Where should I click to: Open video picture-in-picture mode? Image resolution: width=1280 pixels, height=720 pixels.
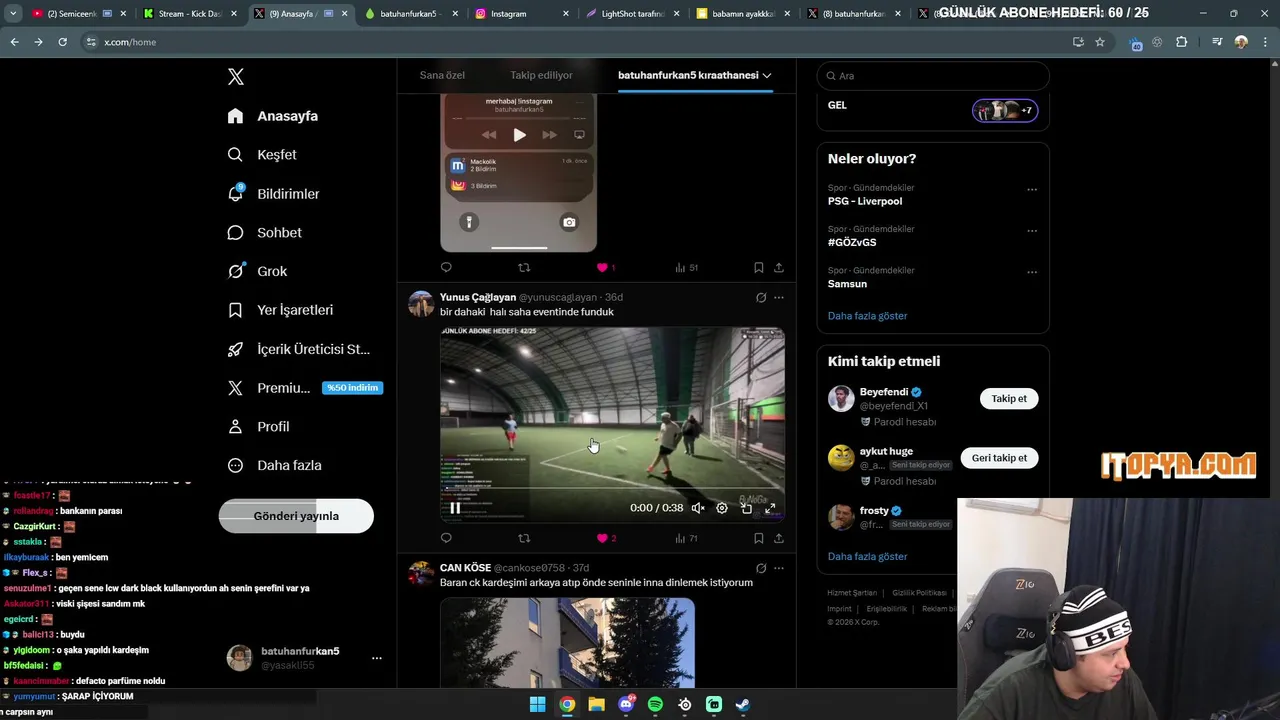(746, 508)
